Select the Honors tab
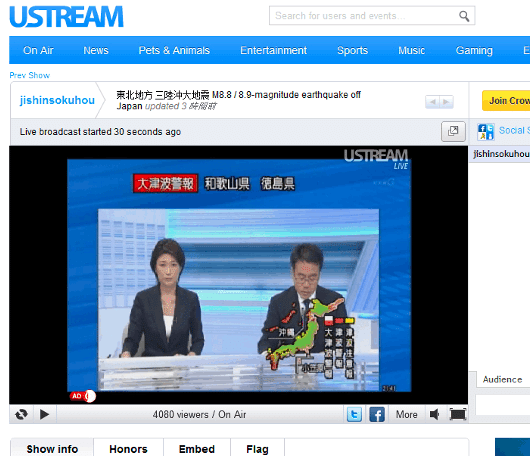Image resolution: width=530 pixels, height=456 pixels. [x=128, y=449]
